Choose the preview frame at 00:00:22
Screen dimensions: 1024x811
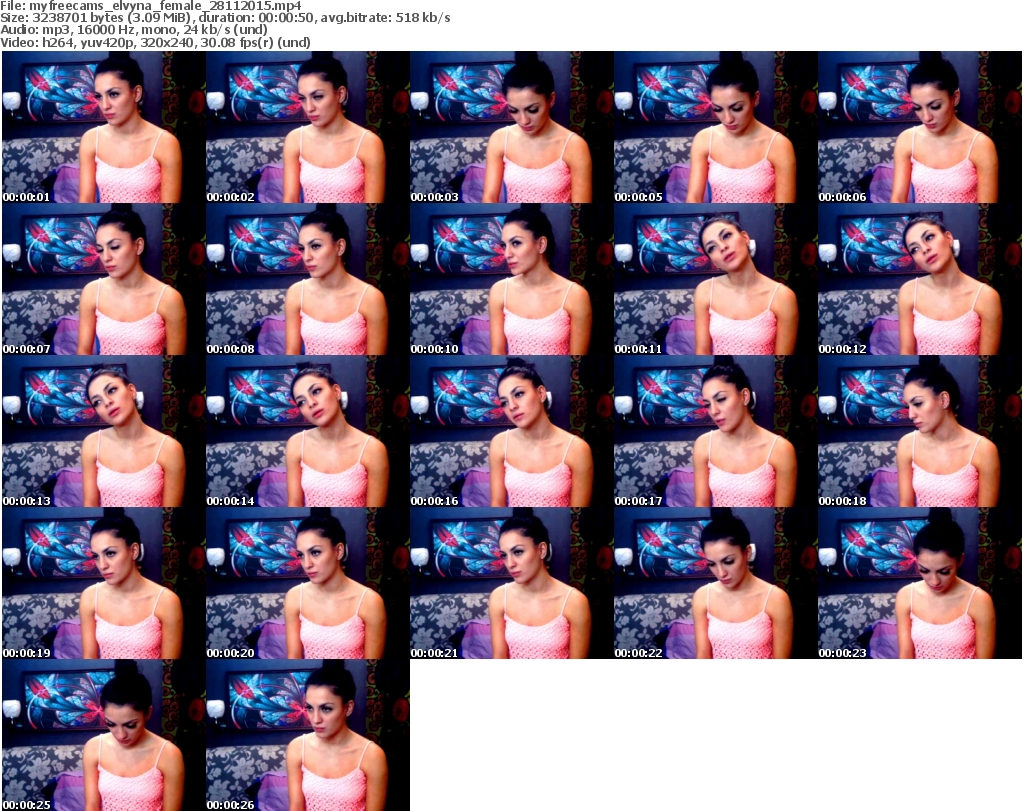tap(715, 583)
